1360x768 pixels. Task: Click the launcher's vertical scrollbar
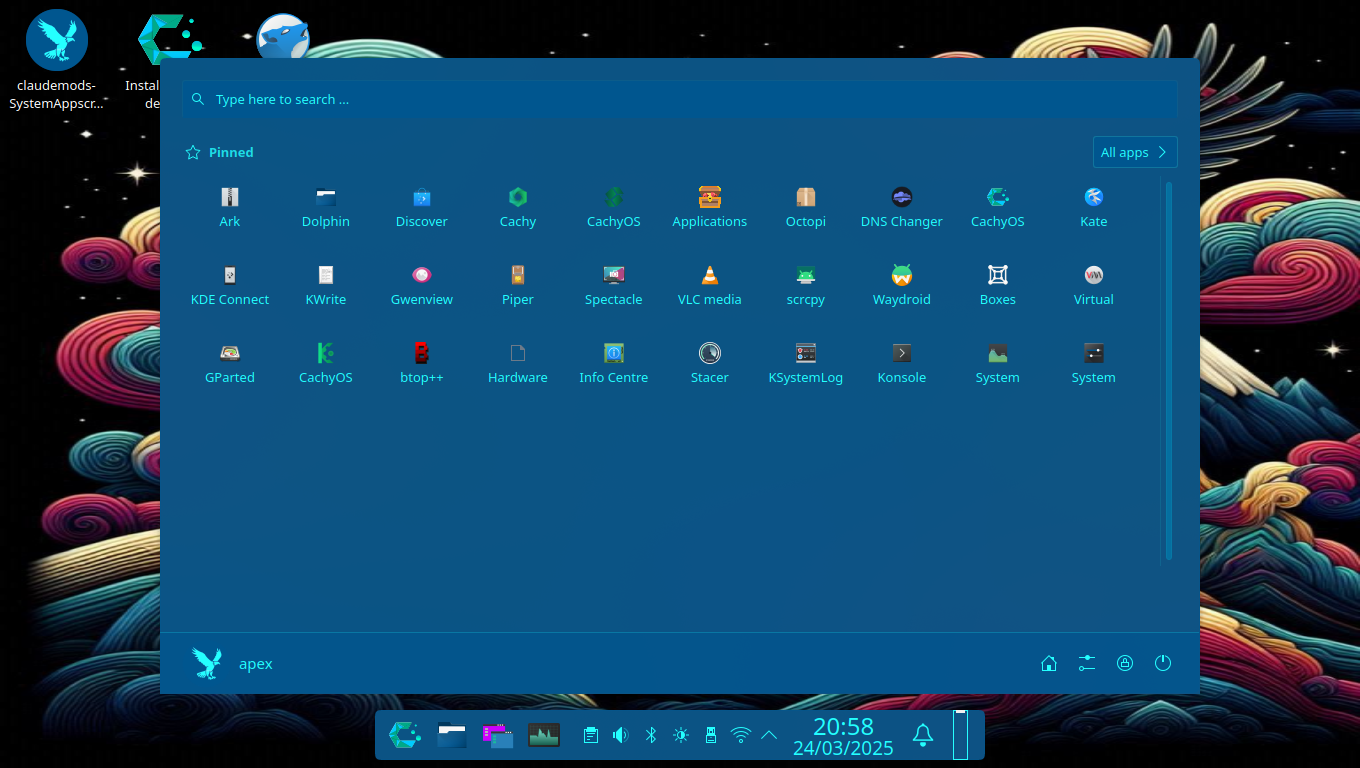point(1168,370)
